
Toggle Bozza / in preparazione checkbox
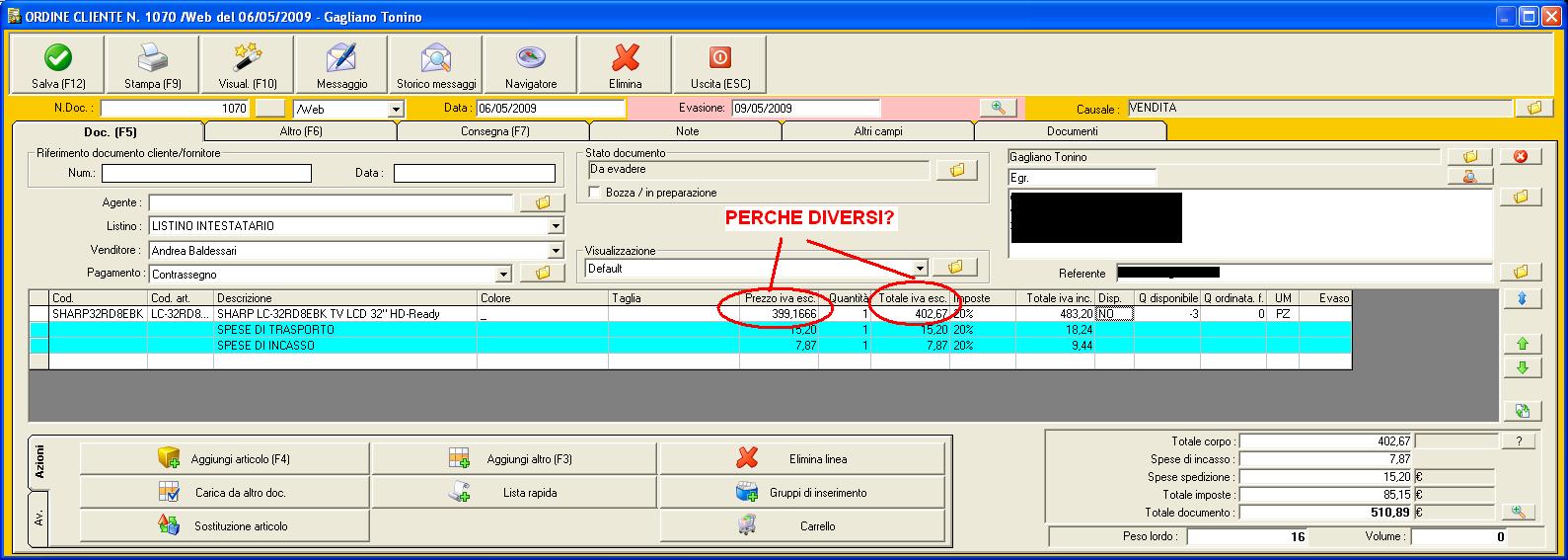(x=594, y=193)
